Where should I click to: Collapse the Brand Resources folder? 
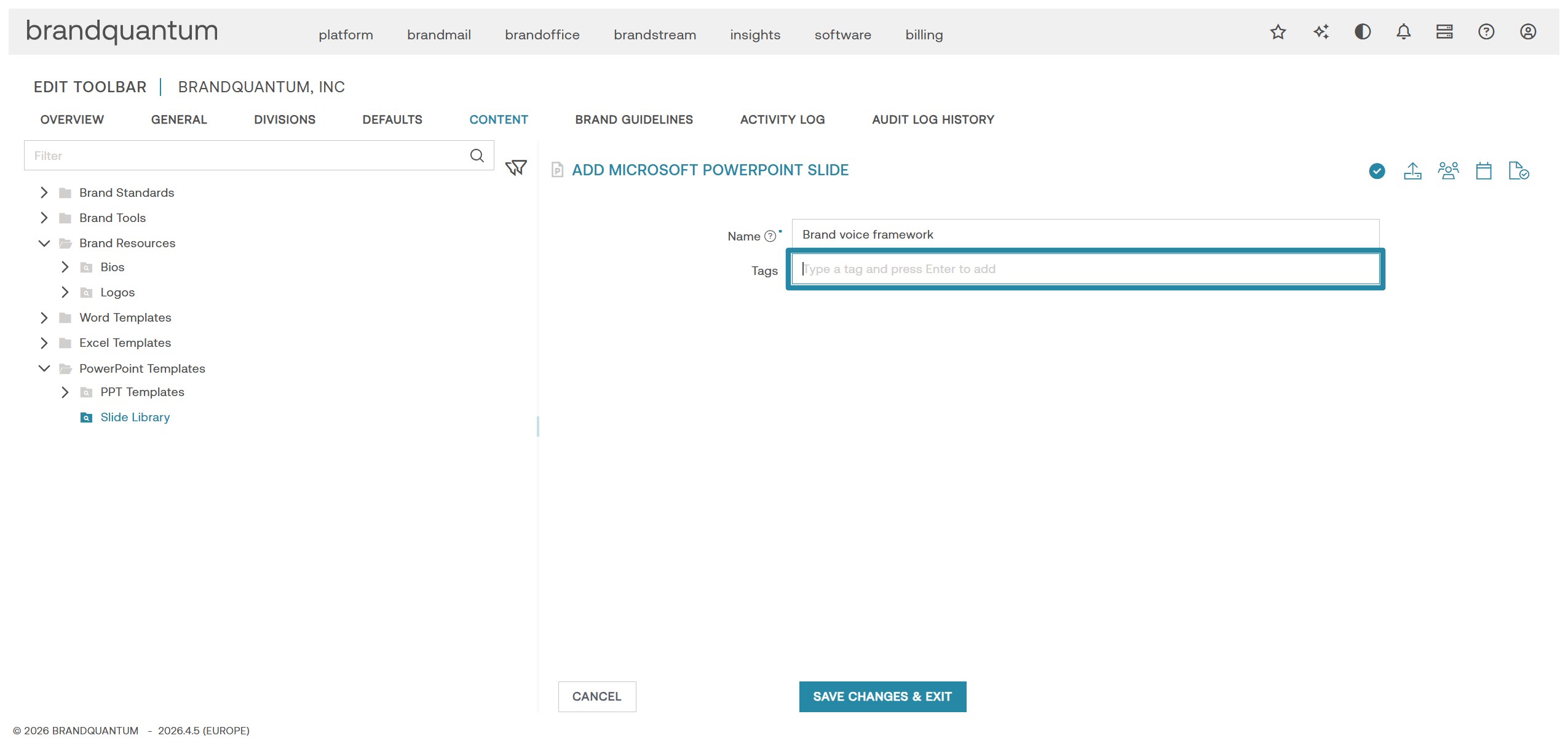(44, 243)
